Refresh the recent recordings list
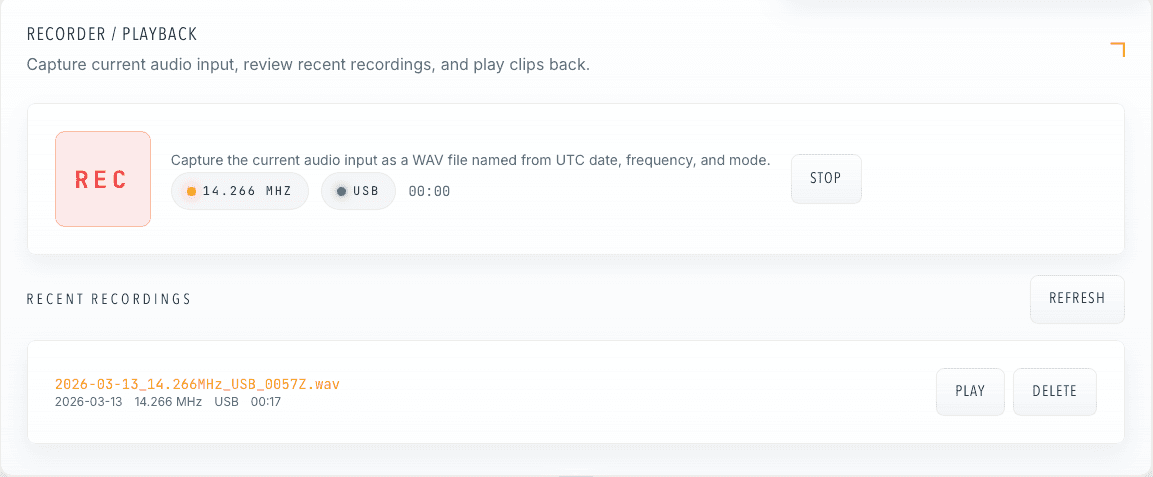The width and height of the screenshot is (1153, 477). (x=1076, y=298)
